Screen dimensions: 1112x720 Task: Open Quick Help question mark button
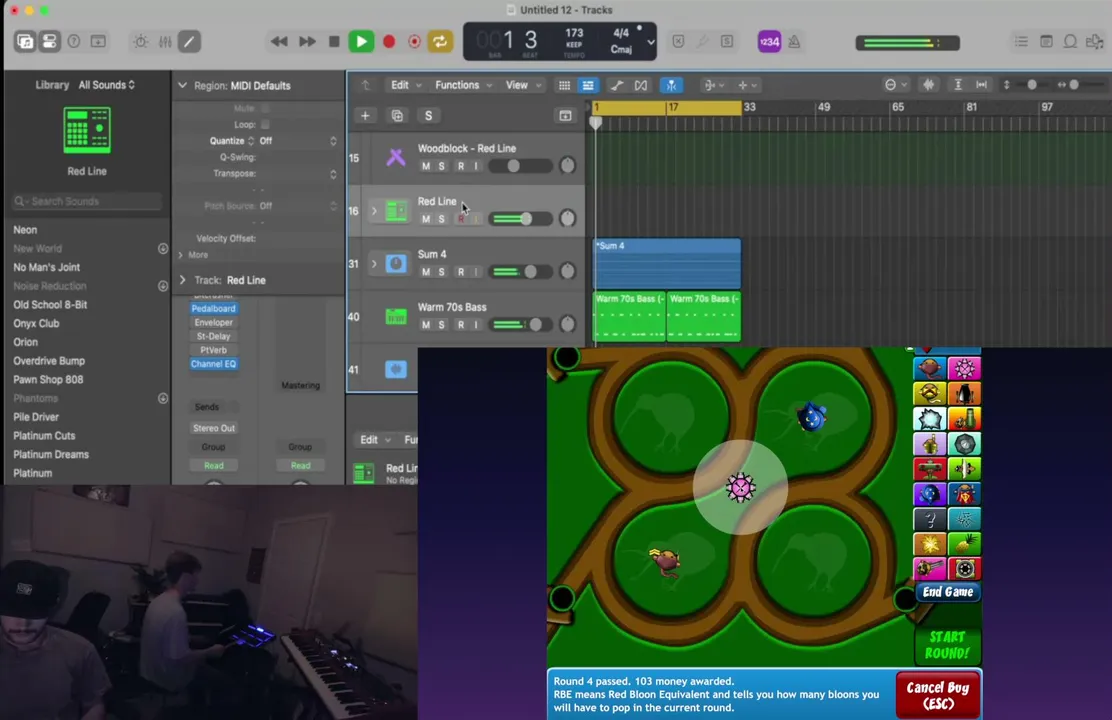pos(74,41)
